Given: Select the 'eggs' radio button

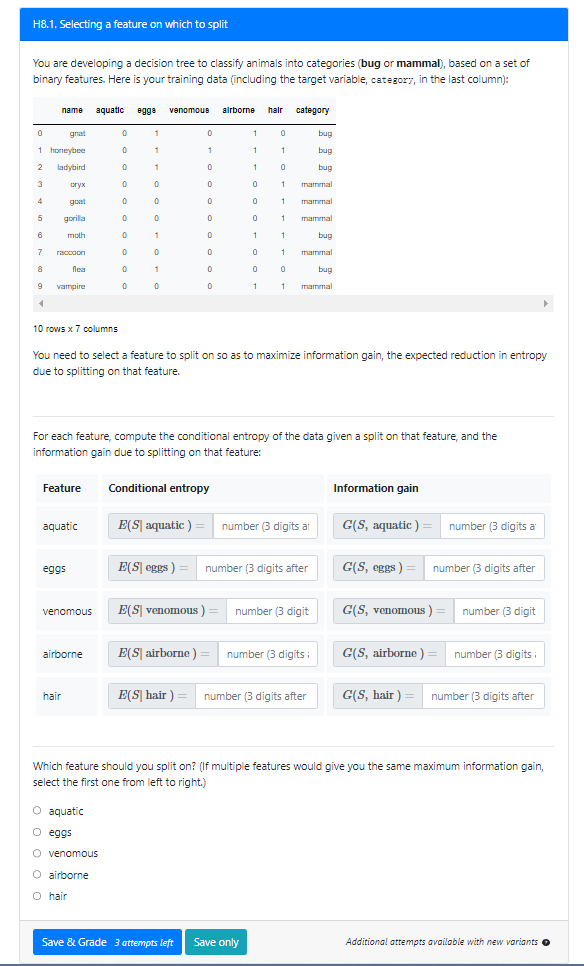Looking at the screenshot, I should click(x=35, y=832).
